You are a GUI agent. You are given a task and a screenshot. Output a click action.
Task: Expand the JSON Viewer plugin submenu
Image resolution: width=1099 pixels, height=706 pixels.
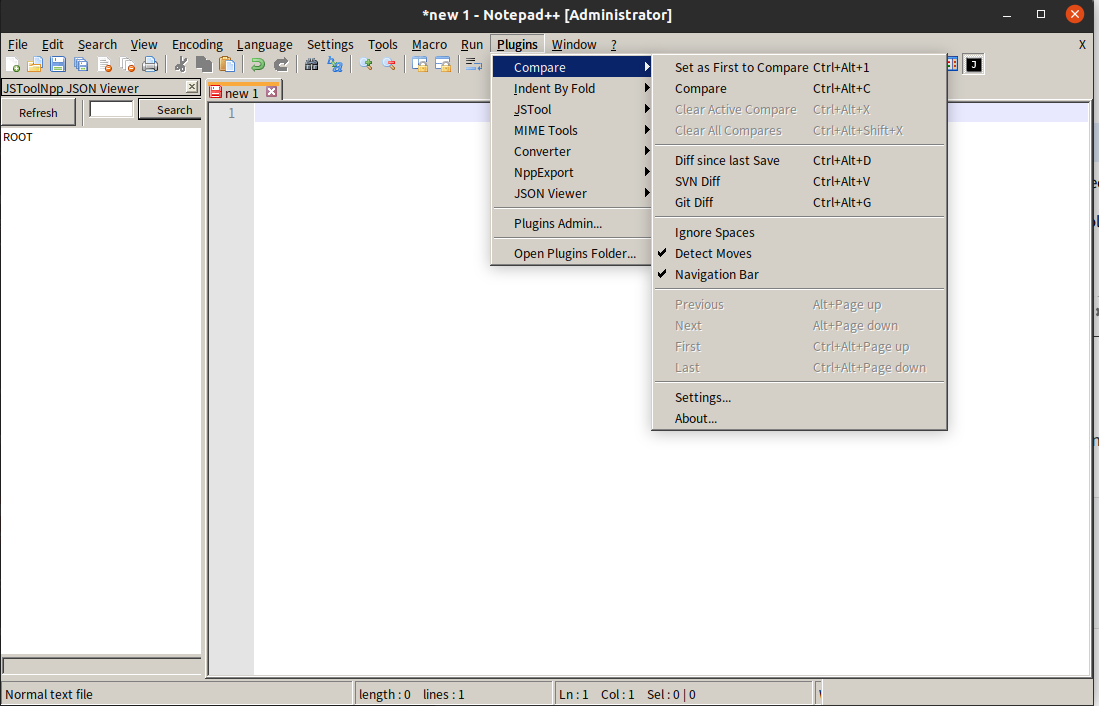point(572,194)
